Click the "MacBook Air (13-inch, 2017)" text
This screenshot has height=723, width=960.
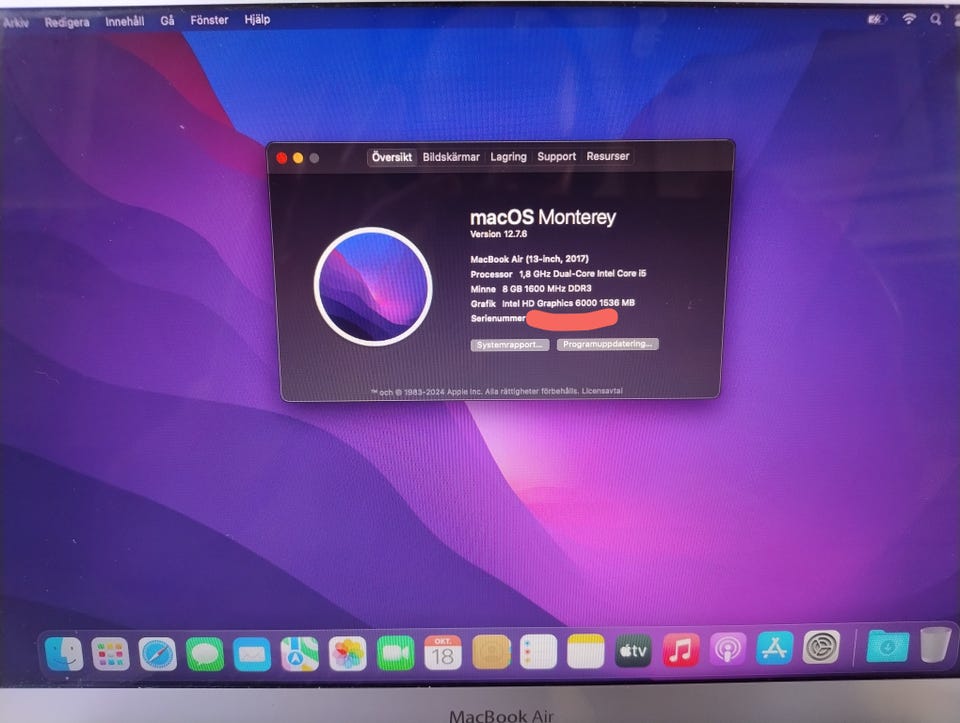click(530, 259)
